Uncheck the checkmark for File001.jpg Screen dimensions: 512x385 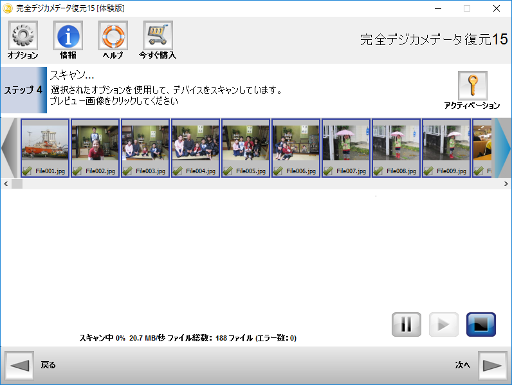(27, 171)
